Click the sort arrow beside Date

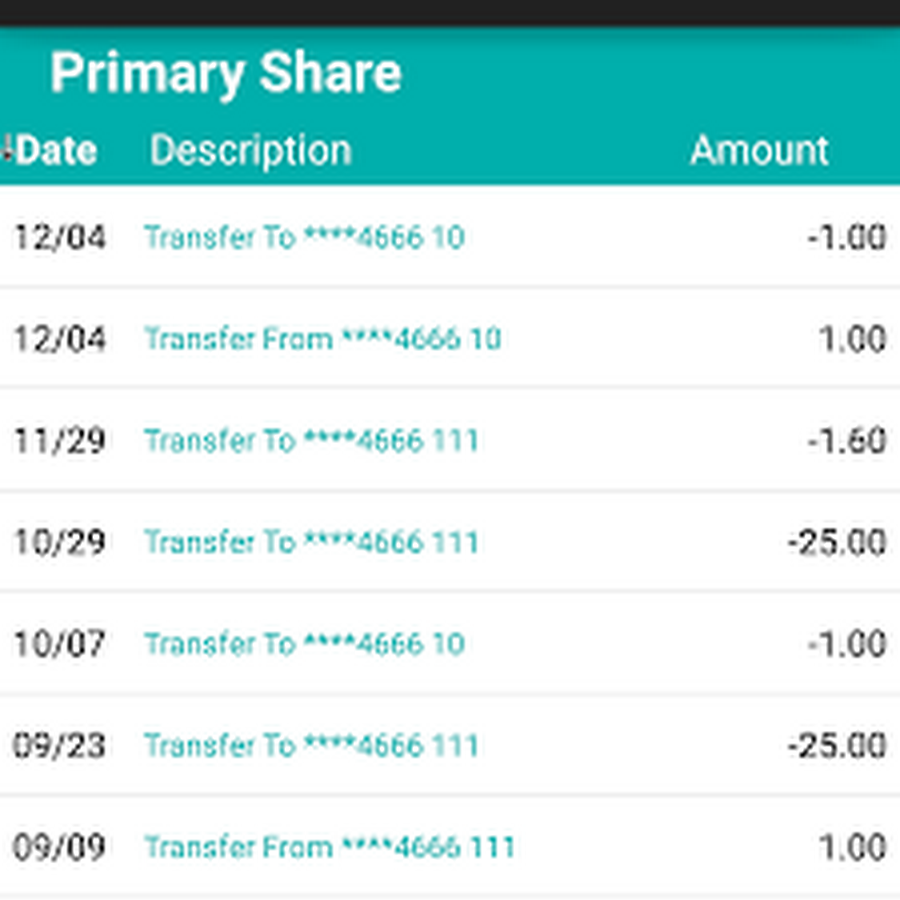point(6,150)
